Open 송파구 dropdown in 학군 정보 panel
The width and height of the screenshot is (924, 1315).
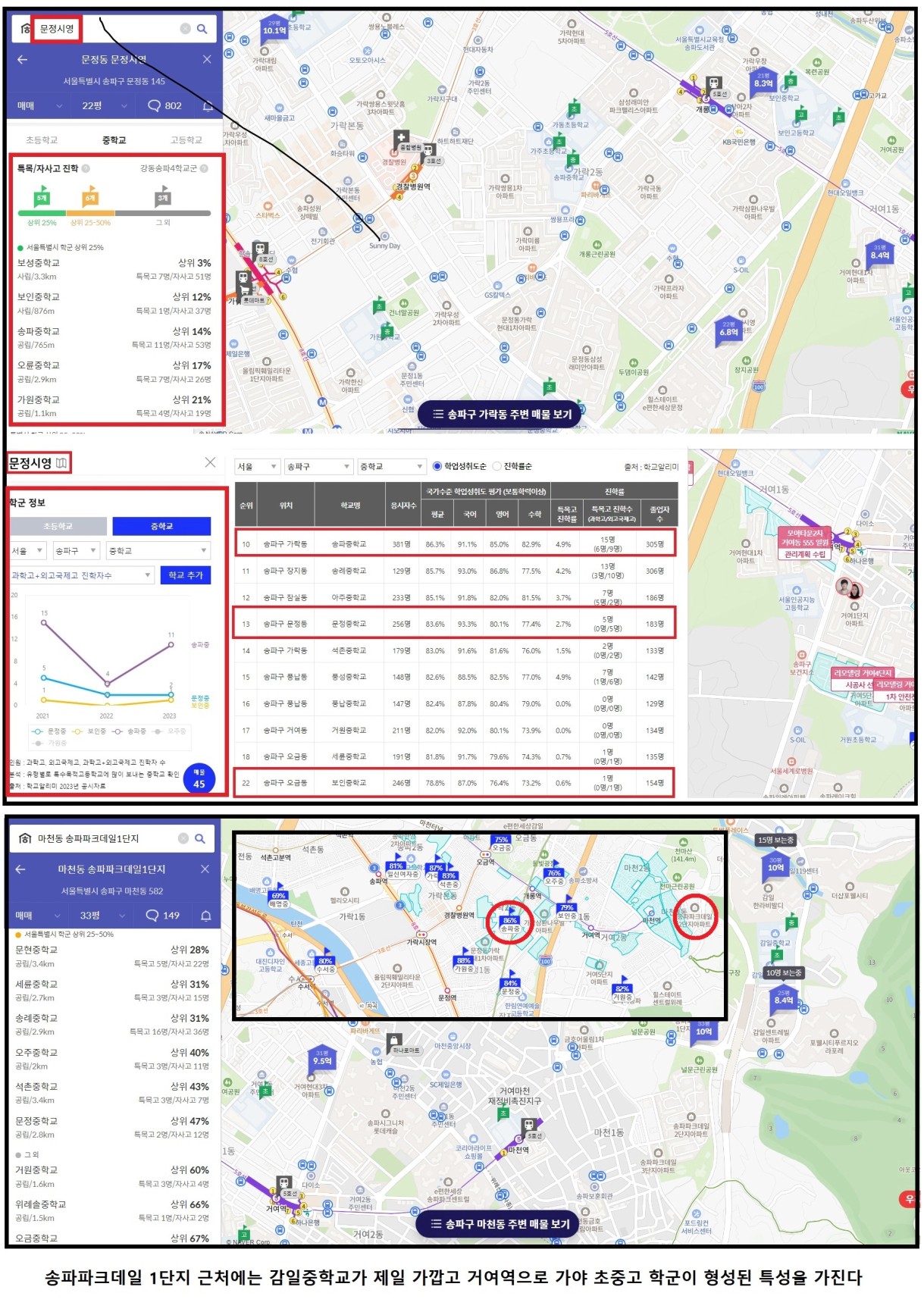coord(77,551)
